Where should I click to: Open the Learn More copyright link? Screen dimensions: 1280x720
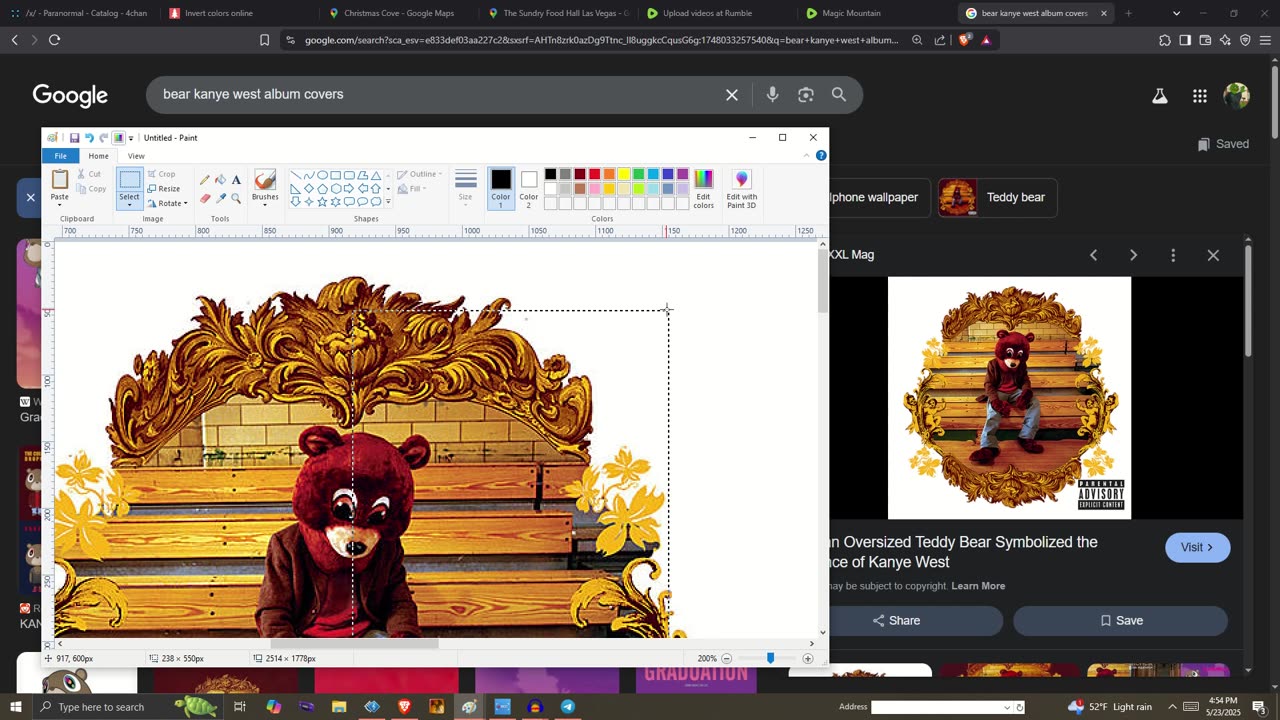pyautogui.click(x=978, y=586)
